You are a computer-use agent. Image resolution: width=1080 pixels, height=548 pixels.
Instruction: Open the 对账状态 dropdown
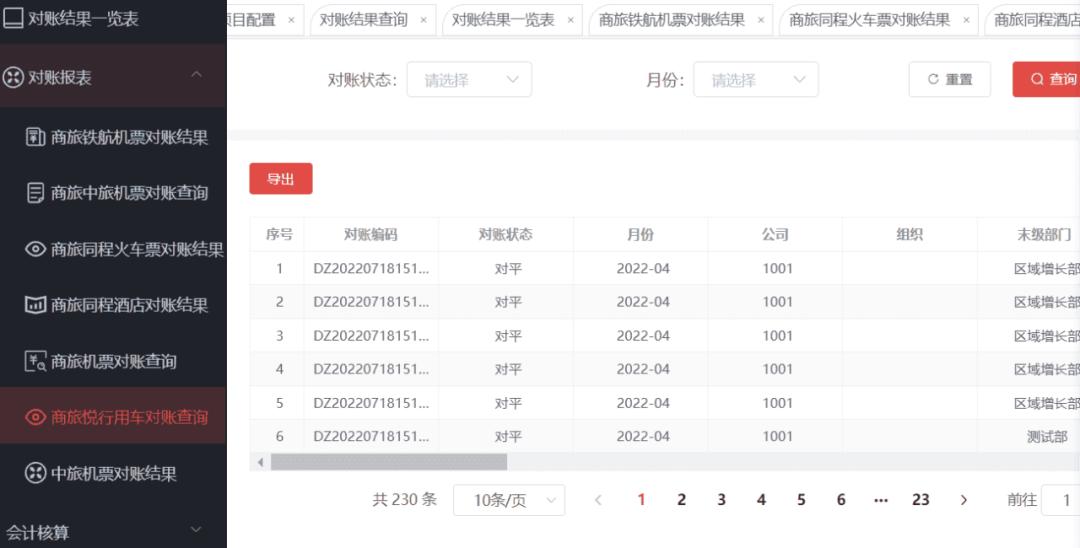pyautogui.click(x=468, y=80)
